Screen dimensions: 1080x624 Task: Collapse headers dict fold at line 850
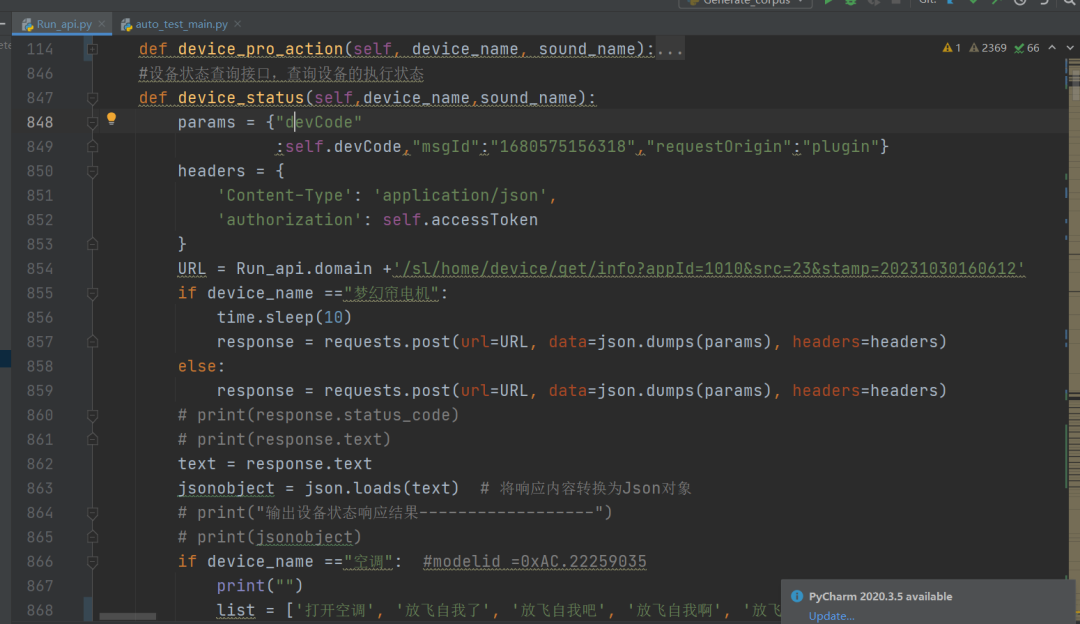(92, 171)
